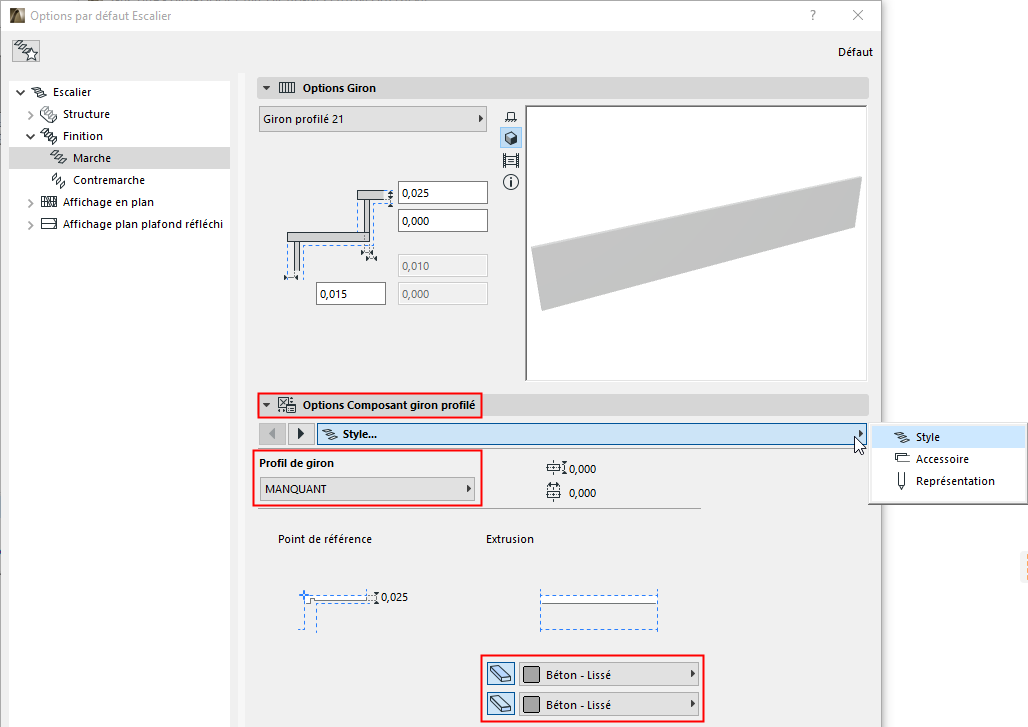Go to the next settings page arrow
Viewport: 1028px width, 727px height.
(301, 434)
